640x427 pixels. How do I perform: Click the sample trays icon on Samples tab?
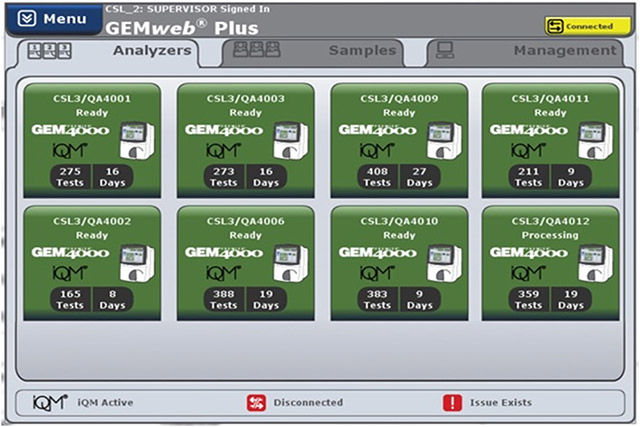(x=257, y=49)
